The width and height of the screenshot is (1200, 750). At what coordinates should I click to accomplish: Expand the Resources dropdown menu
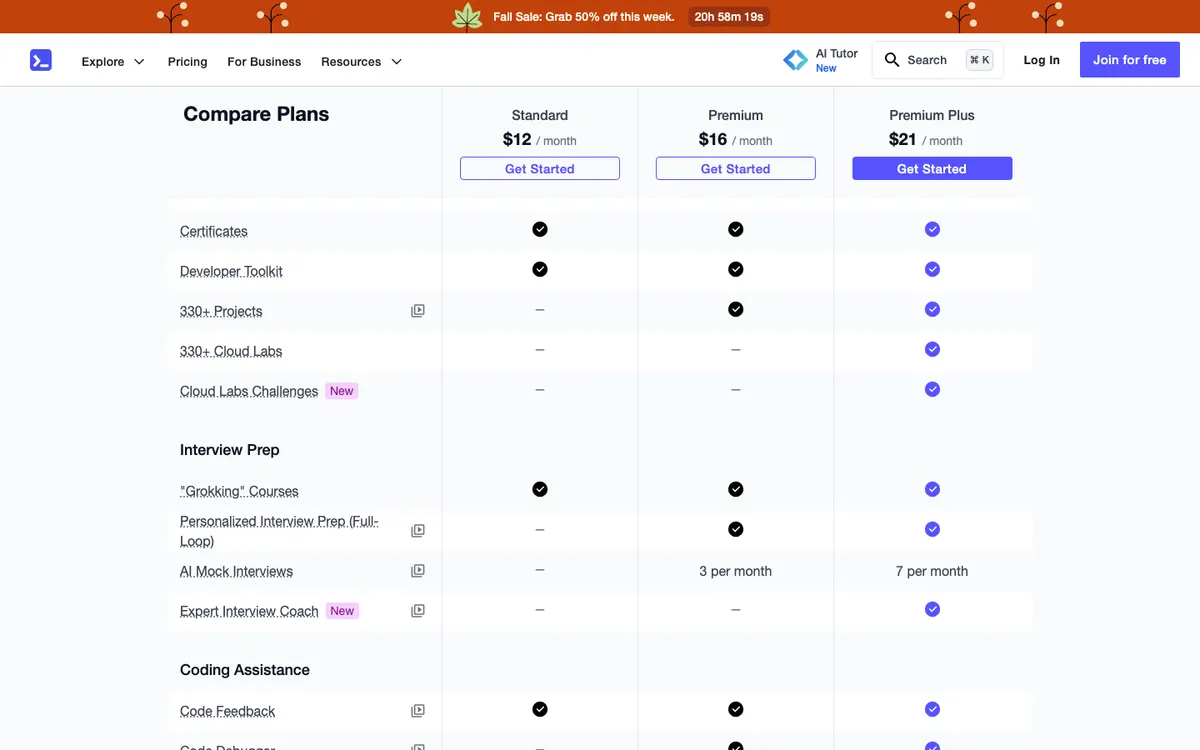pos(361,61)
